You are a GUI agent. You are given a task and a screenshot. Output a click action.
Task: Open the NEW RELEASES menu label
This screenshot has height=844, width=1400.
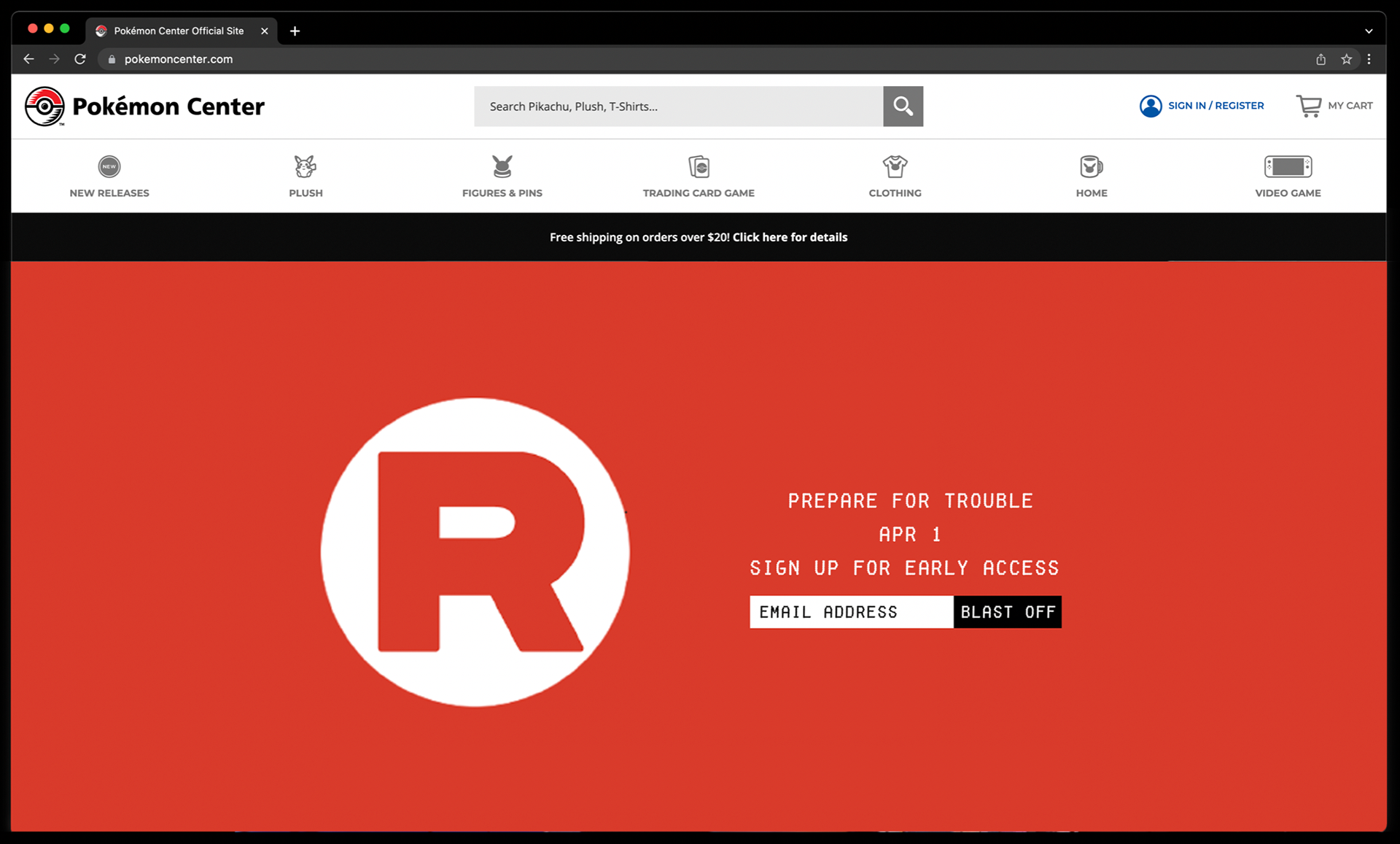pyautogui.click(x=109, y=193)
